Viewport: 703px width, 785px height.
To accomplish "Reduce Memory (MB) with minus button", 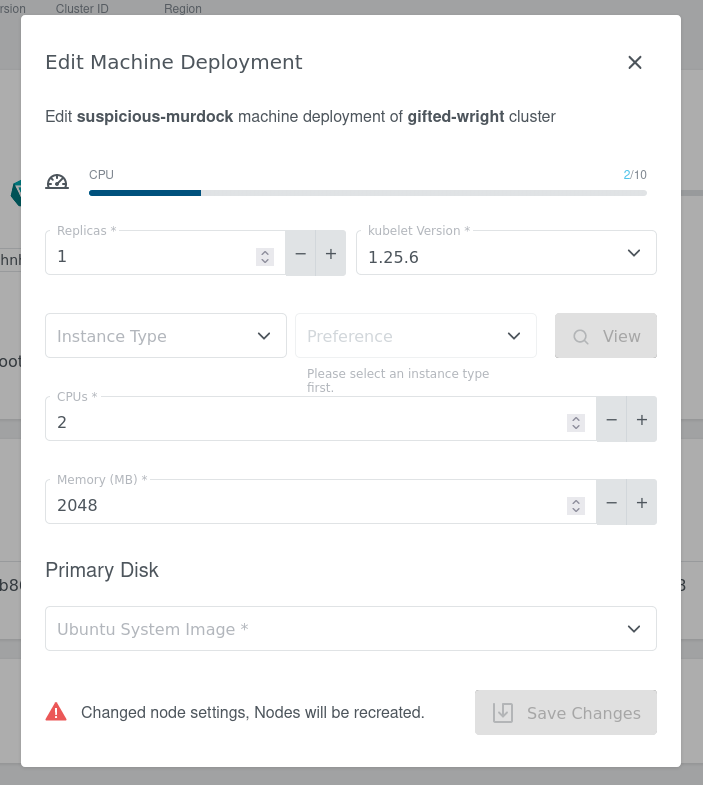I will pyautogui.click(x=612, y=503).
